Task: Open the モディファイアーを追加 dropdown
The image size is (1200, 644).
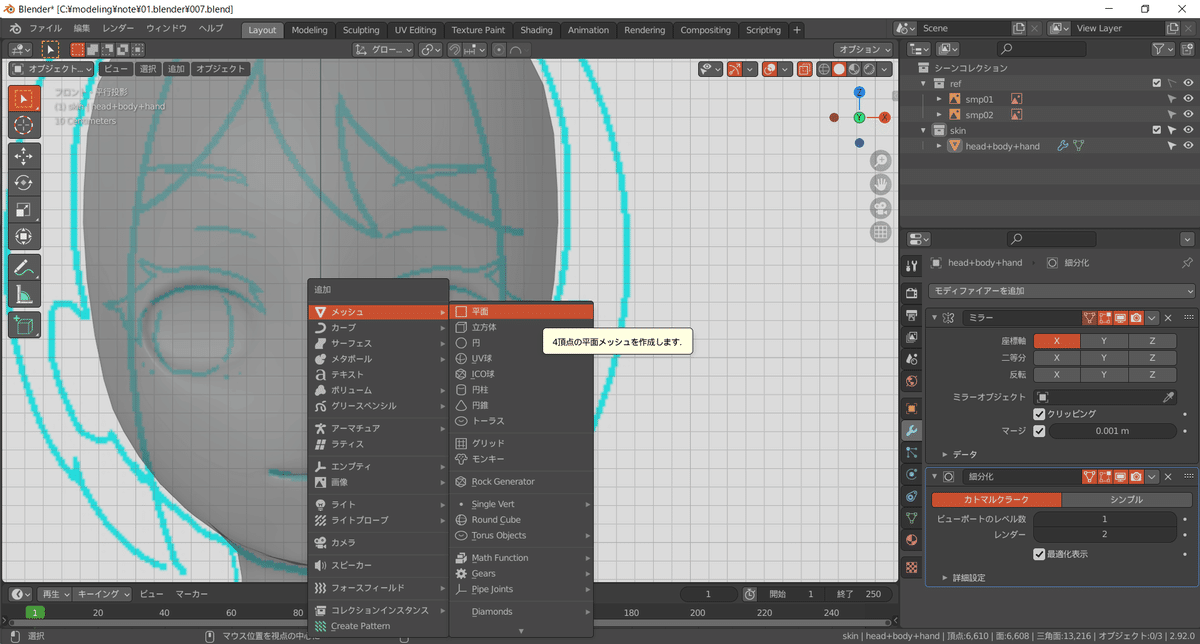Action: [1062, 291]
